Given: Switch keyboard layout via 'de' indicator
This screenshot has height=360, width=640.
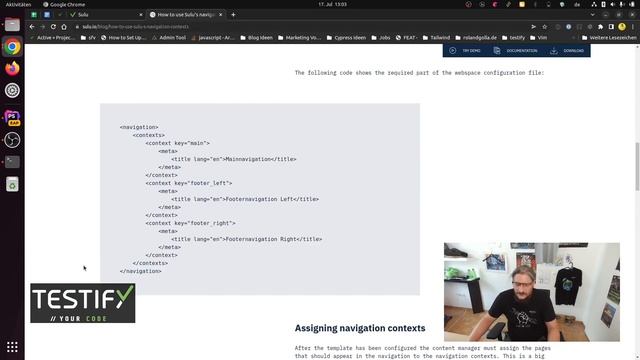Looking at the screenshot, I should [x=577, y=4].
